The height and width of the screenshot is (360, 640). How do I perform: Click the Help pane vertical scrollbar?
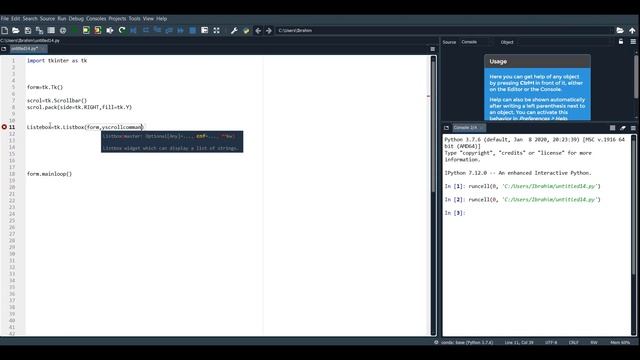[x=636, y=77]
